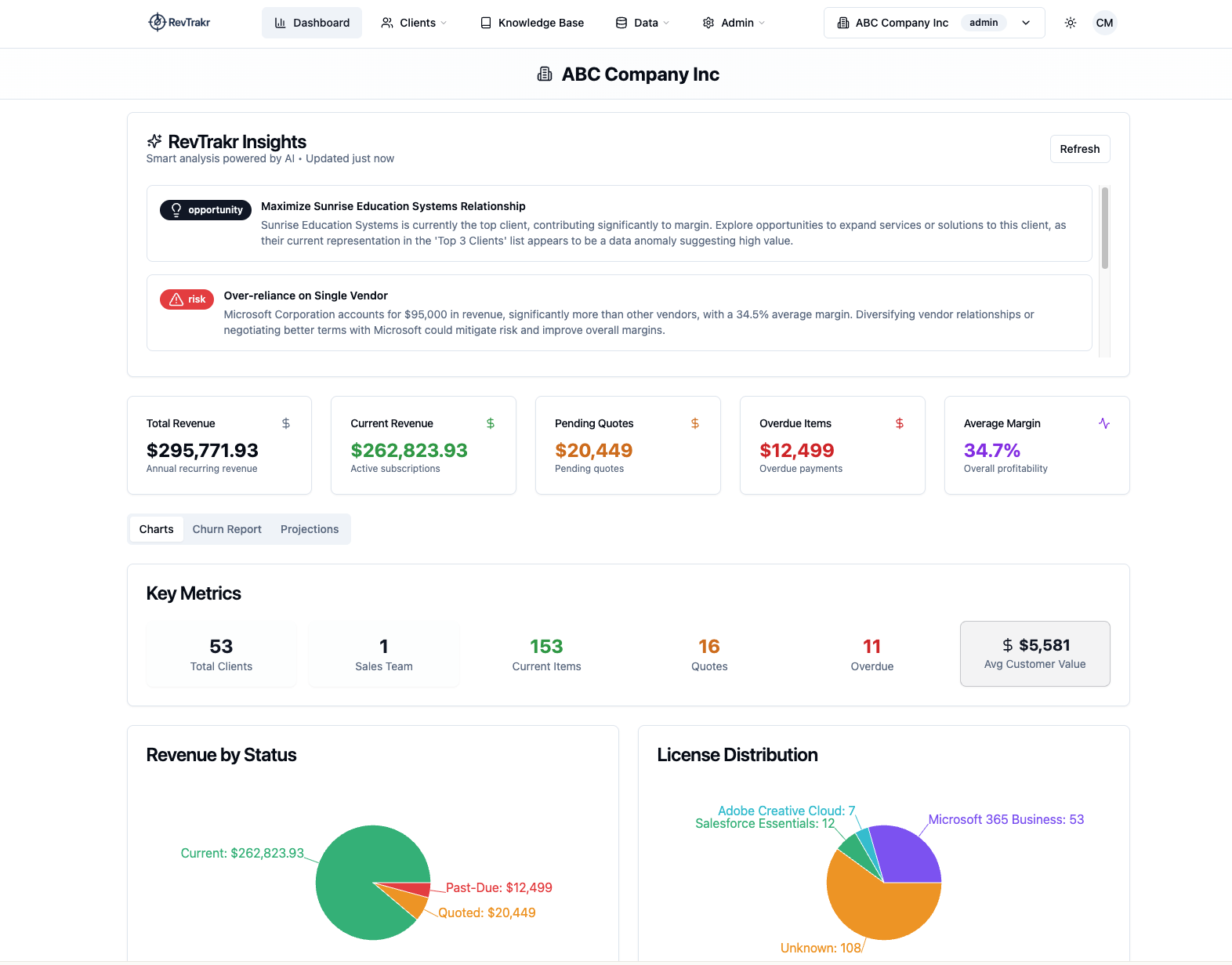The height and width of the screenshot is (965, 1232).
Task: Click the lightbulb icon in the opportunity badge
Action: (176, 210)
